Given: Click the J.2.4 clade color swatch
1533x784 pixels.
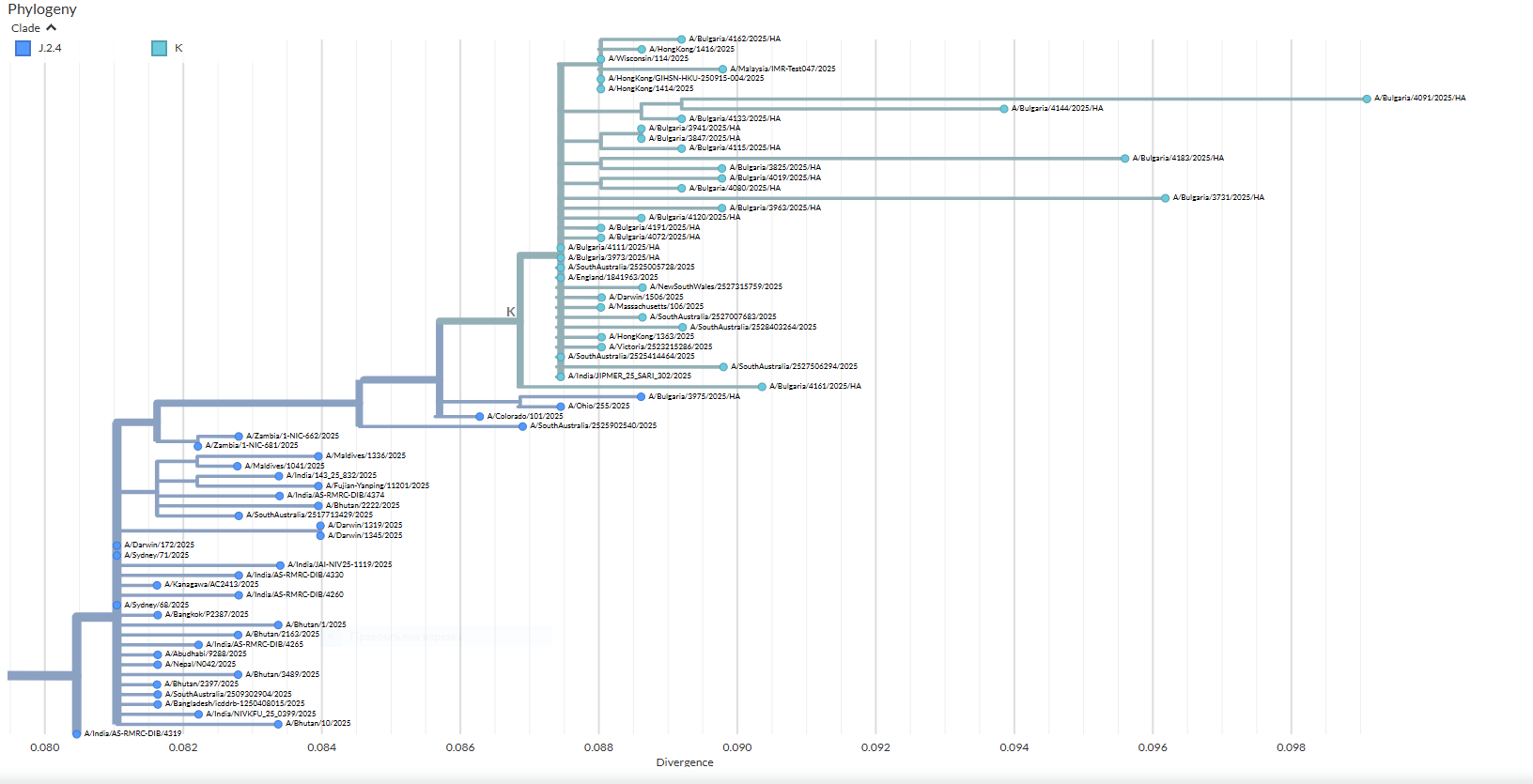Looking at the screenshot, I should pyautogui.click(x=23, y=48).
